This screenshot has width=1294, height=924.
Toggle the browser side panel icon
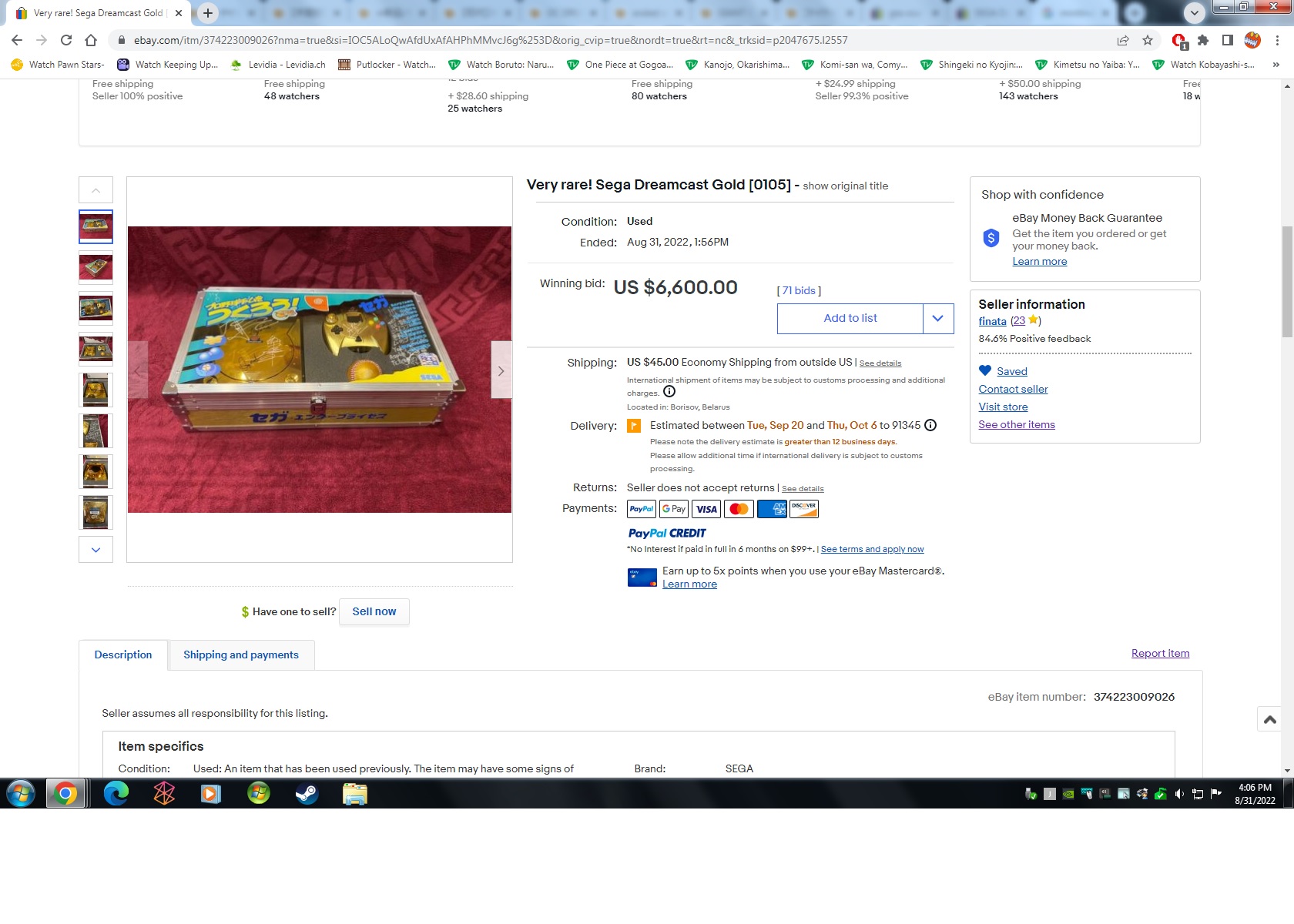coord(1228,40)
